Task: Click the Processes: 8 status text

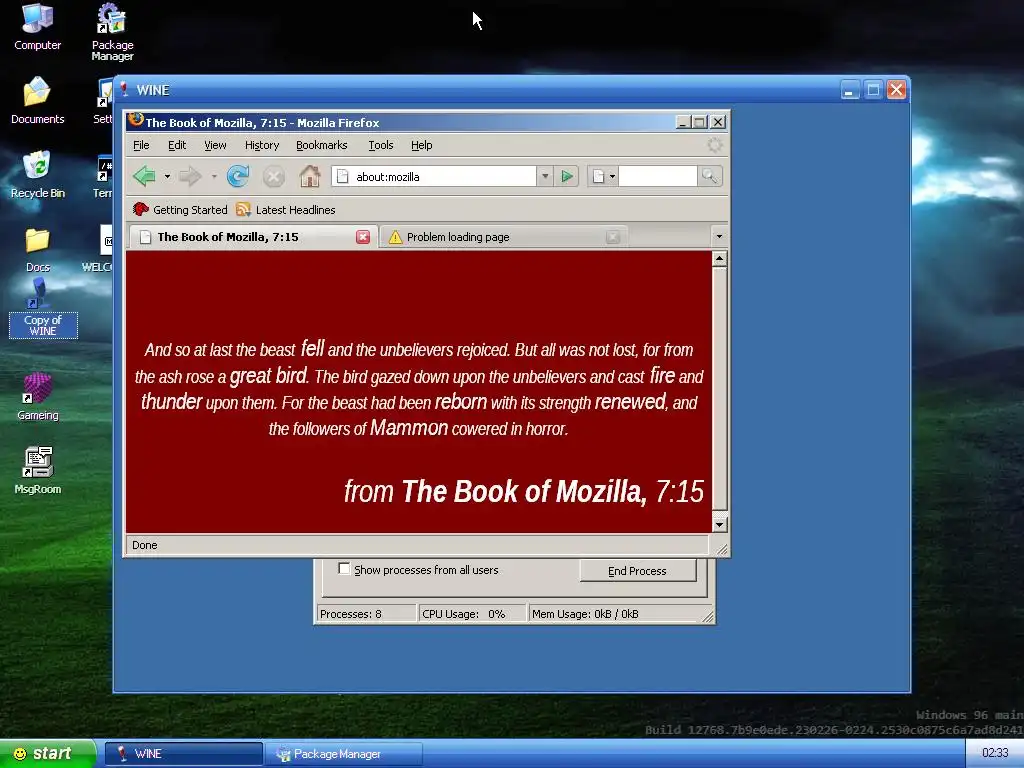Action: click(351, 614)
